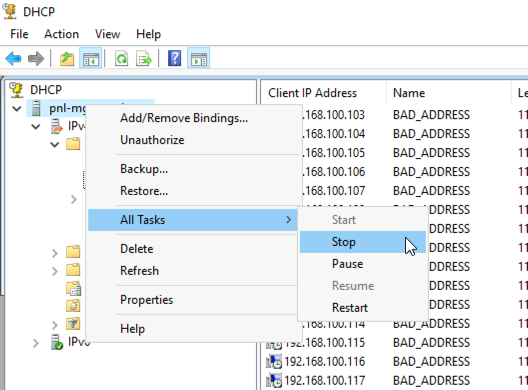Click the lease icon for 192.168.100.117
The image size is (528, 390).
274,381
